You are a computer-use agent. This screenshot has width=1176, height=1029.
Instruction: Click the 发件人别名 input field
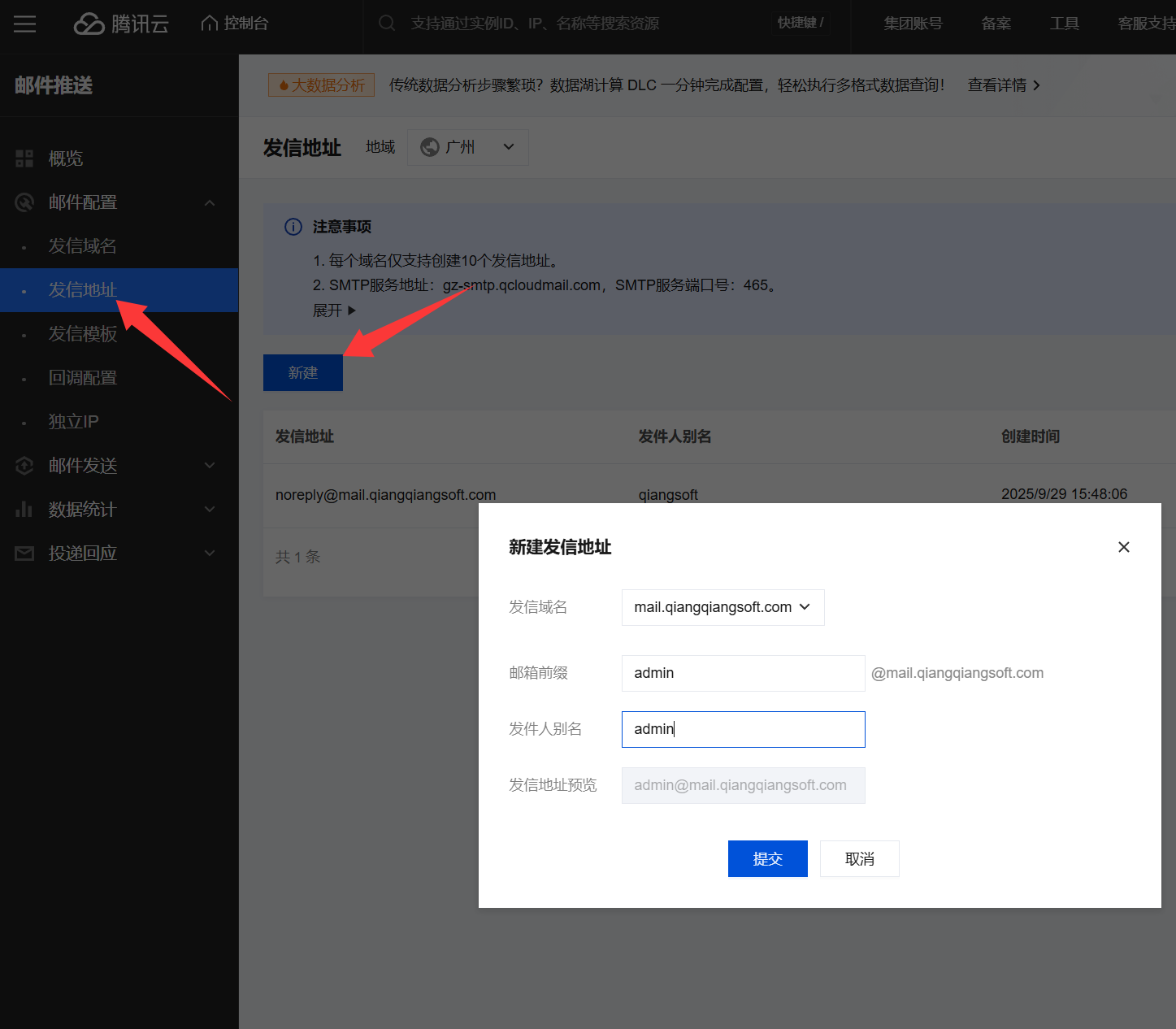pyautogui.click(x=743, y=729)
